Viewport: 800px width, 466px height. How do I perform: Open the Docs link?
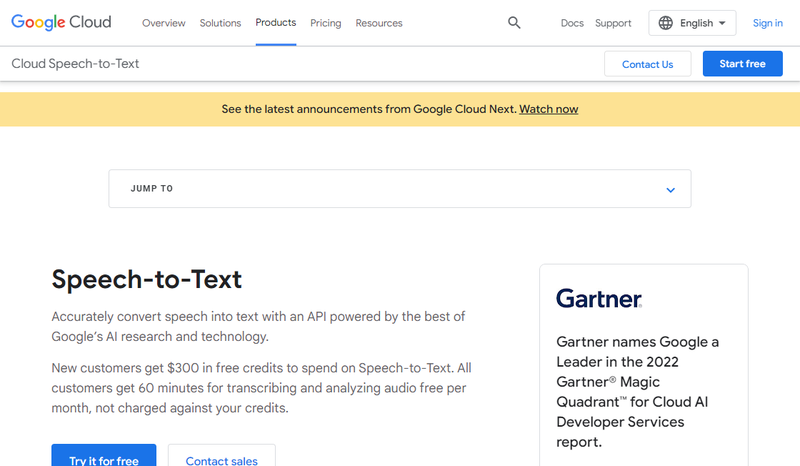[x=572, y=23]
